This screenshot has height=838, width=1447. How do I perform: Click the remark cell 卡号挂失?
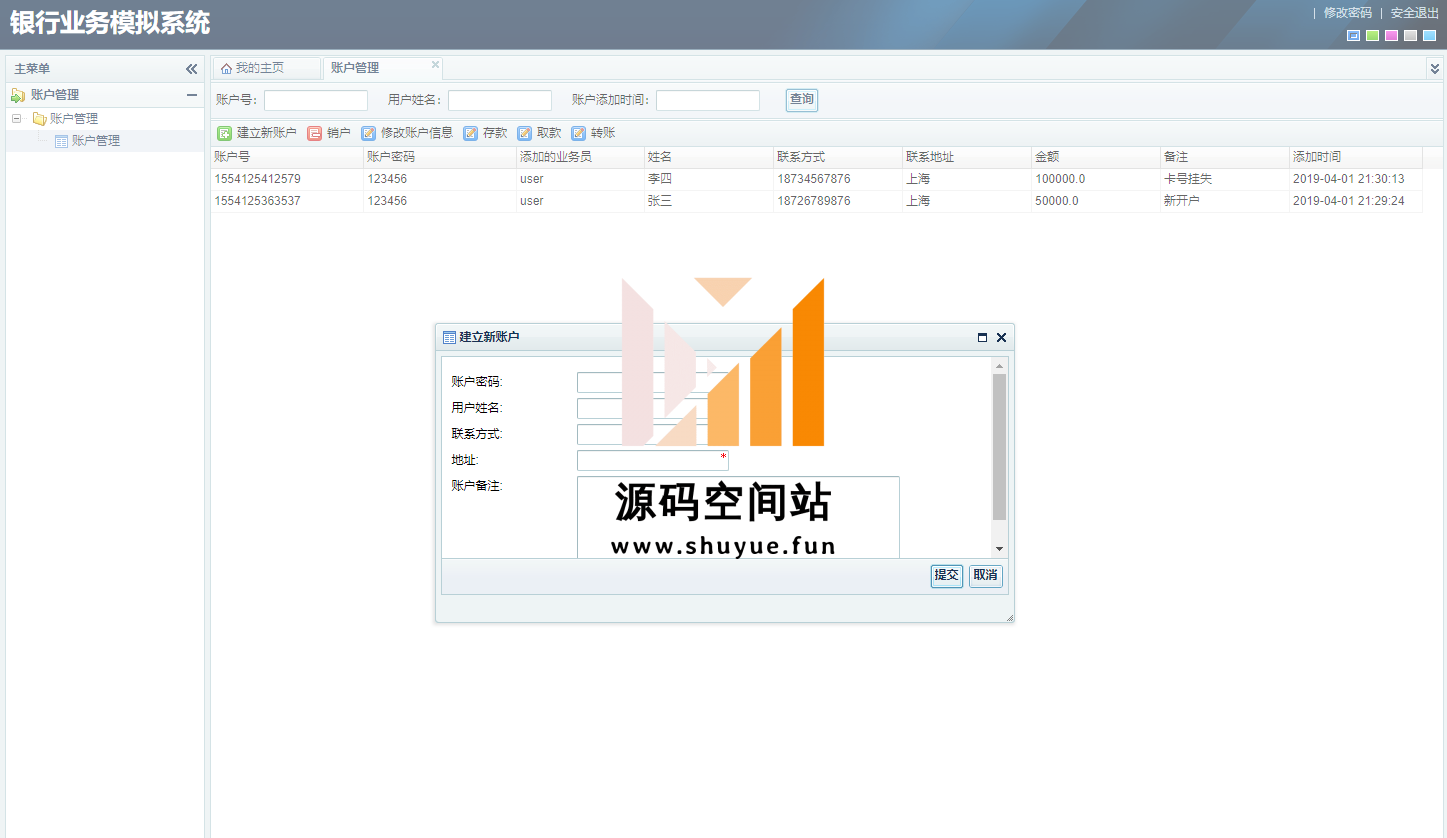tap(1225, 179)
